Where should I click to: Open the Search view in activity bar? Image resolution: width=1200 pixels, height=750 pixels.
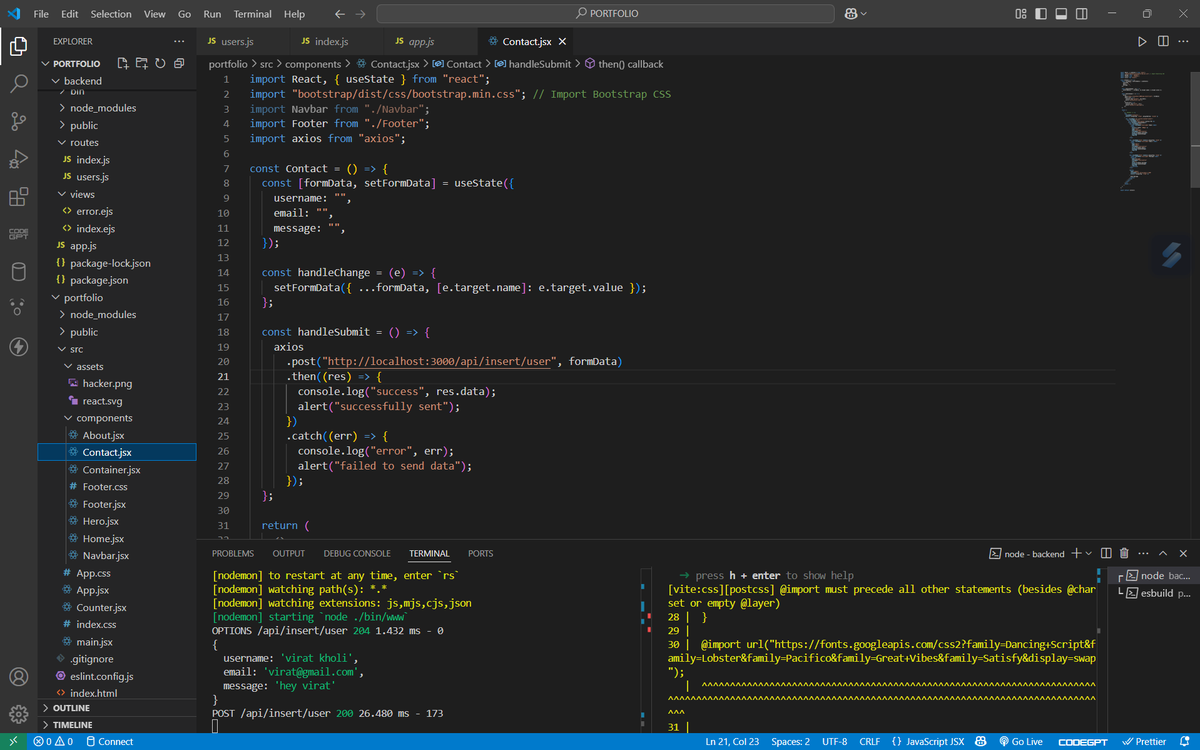click(18, 84)
